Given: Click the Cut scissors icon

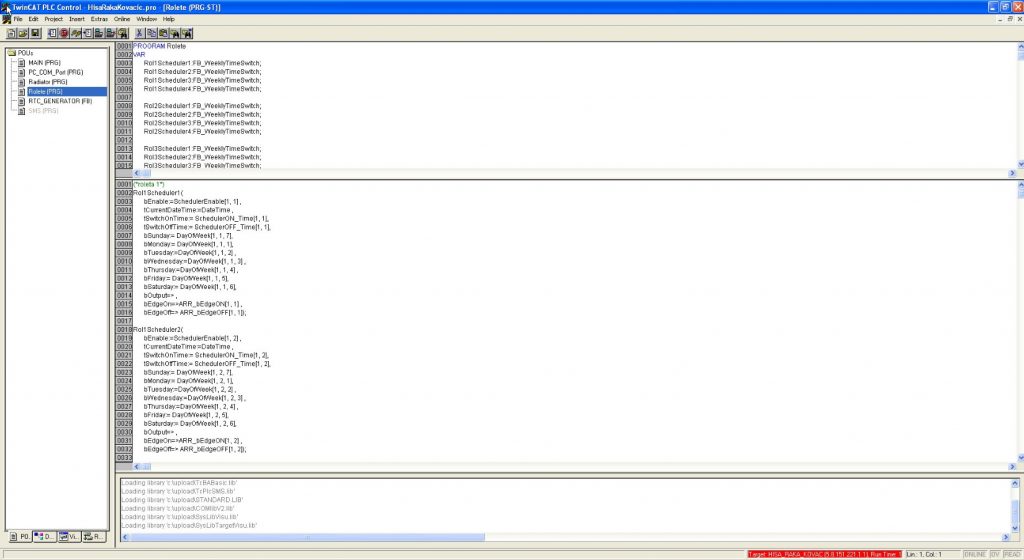Looking at the screenshot, I should point(139,33).
